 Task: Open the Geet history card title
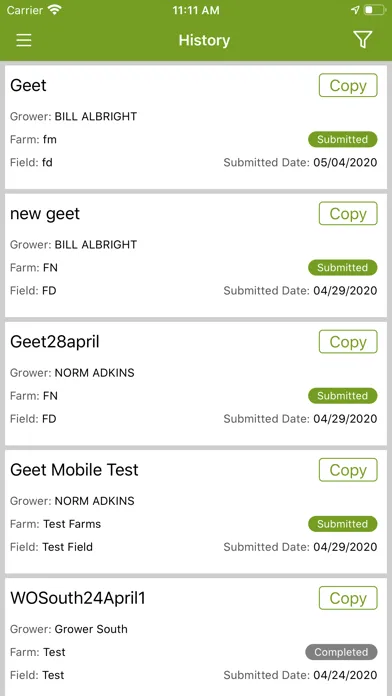28,85
